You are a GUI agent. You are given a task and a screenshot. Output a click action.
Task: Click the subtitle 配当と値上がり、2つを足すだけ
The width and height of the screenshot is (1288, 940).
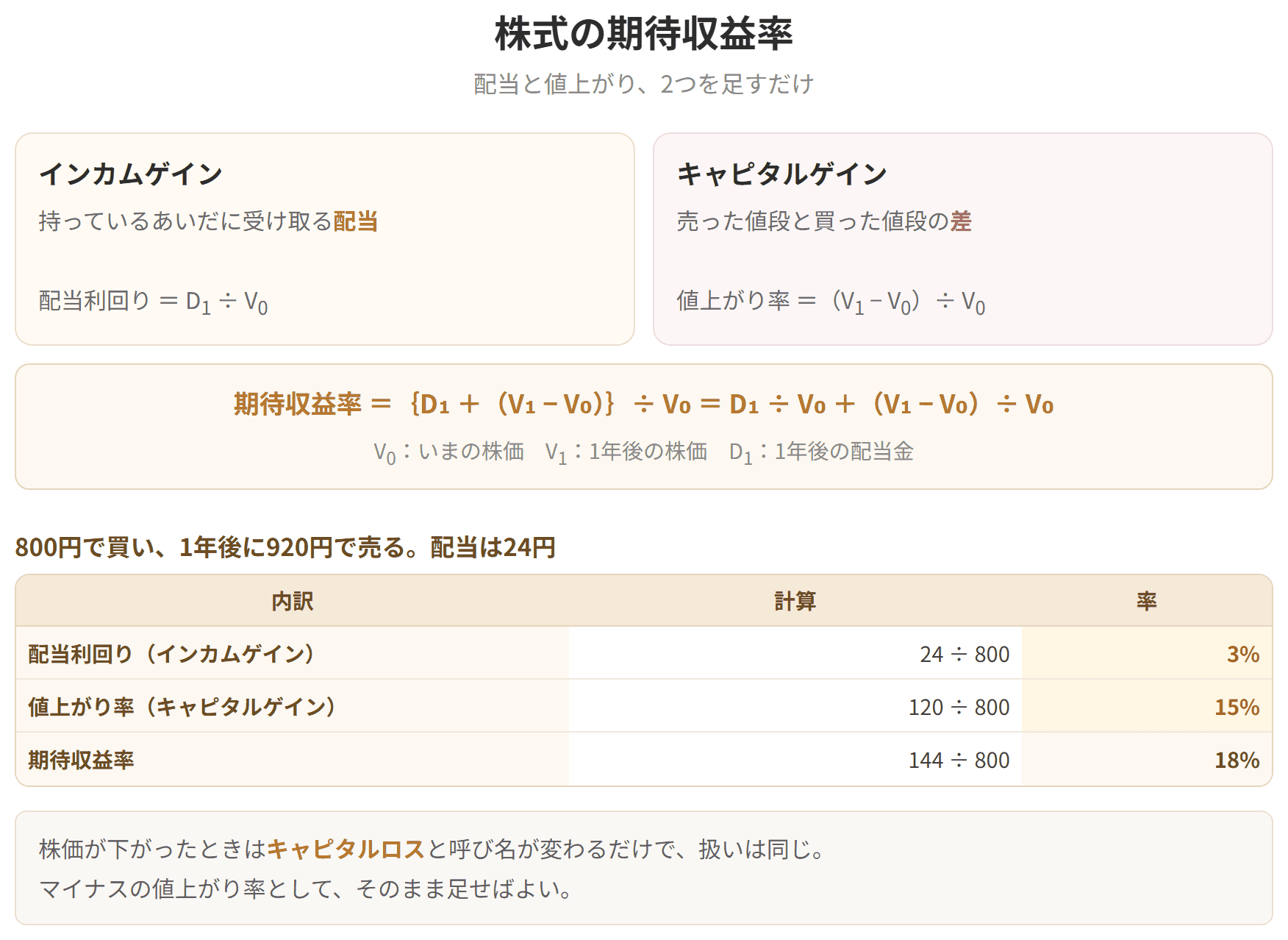(643, 84)
